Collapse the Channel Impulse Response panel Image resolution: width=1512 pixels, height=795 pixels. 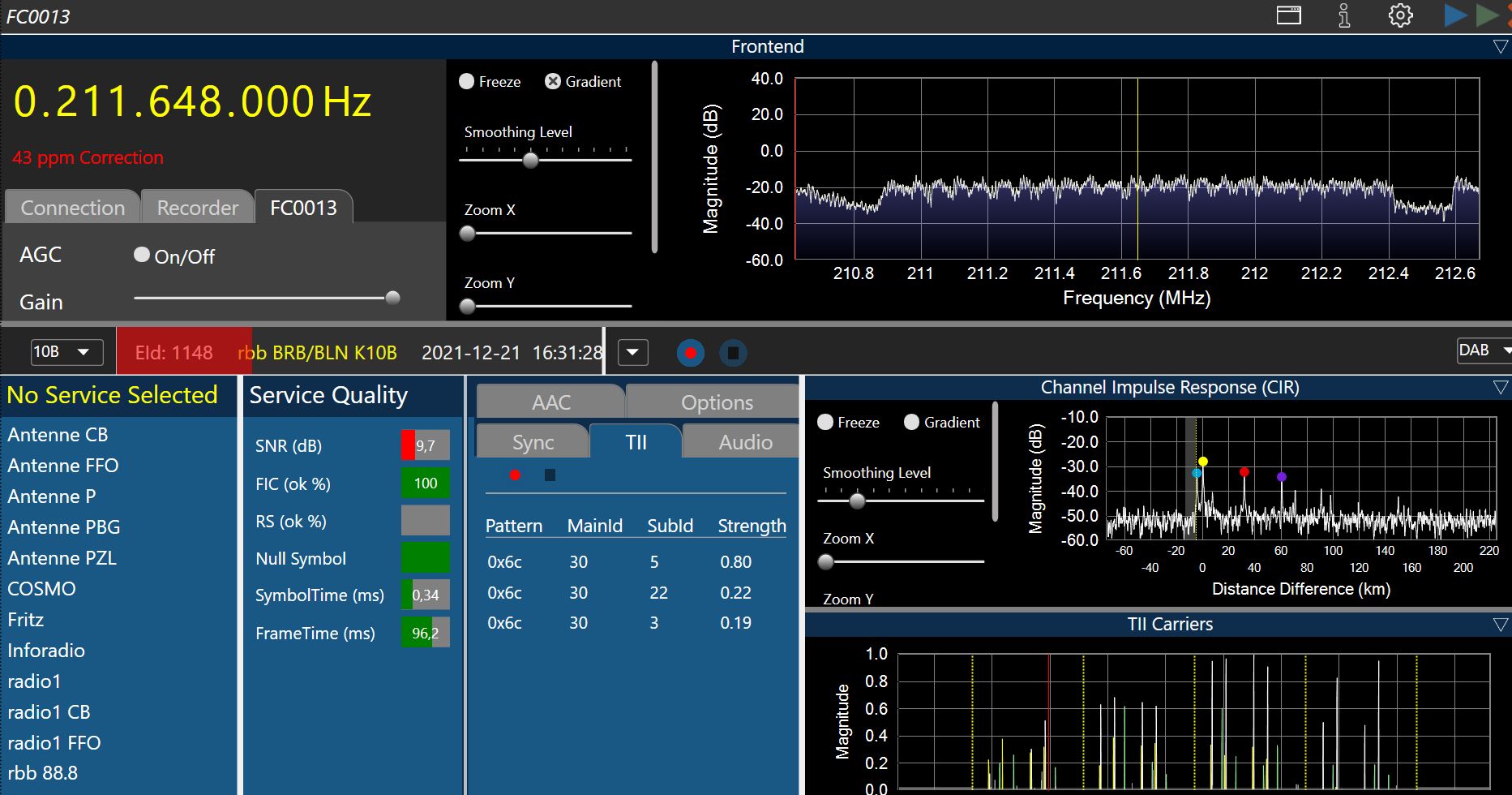click(x=1501, y=388)
